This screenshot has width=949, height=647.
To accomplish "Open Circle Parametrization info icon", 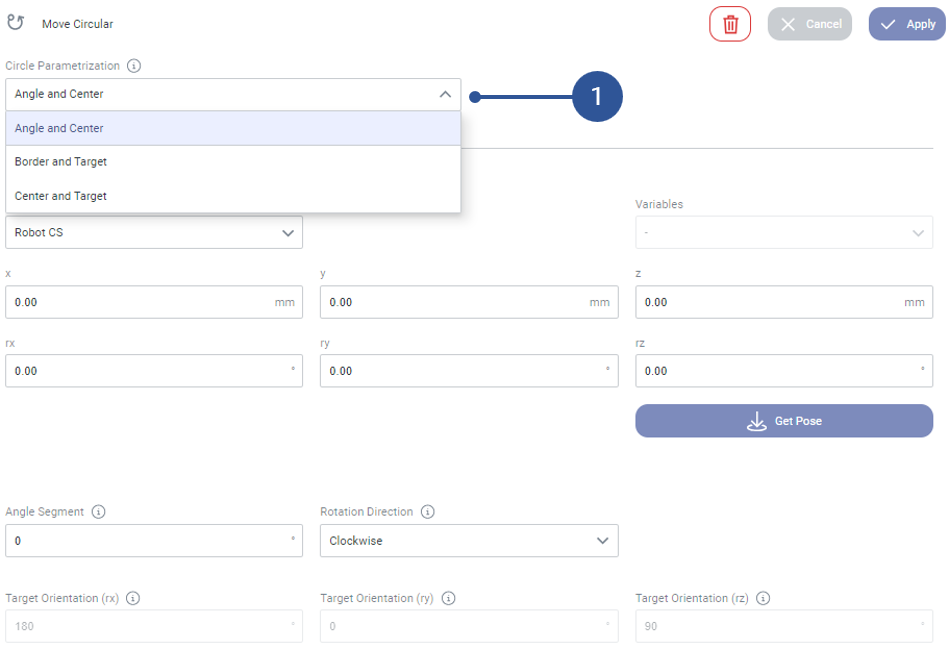I will pyautogui.click(x=134, y=65).
